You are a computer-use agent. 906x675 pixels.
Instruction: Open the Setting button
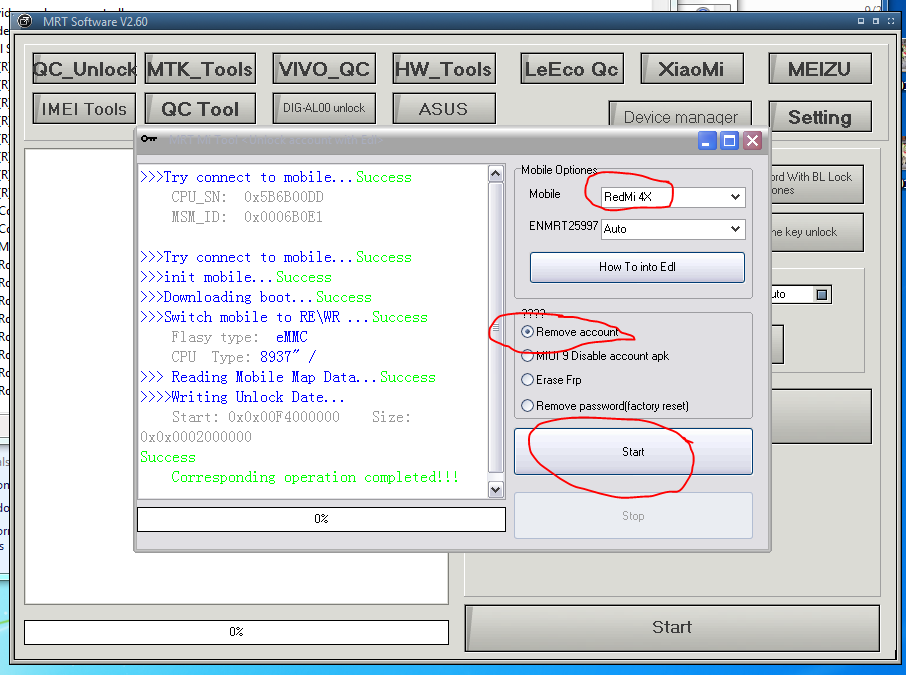tap(820, 117)
